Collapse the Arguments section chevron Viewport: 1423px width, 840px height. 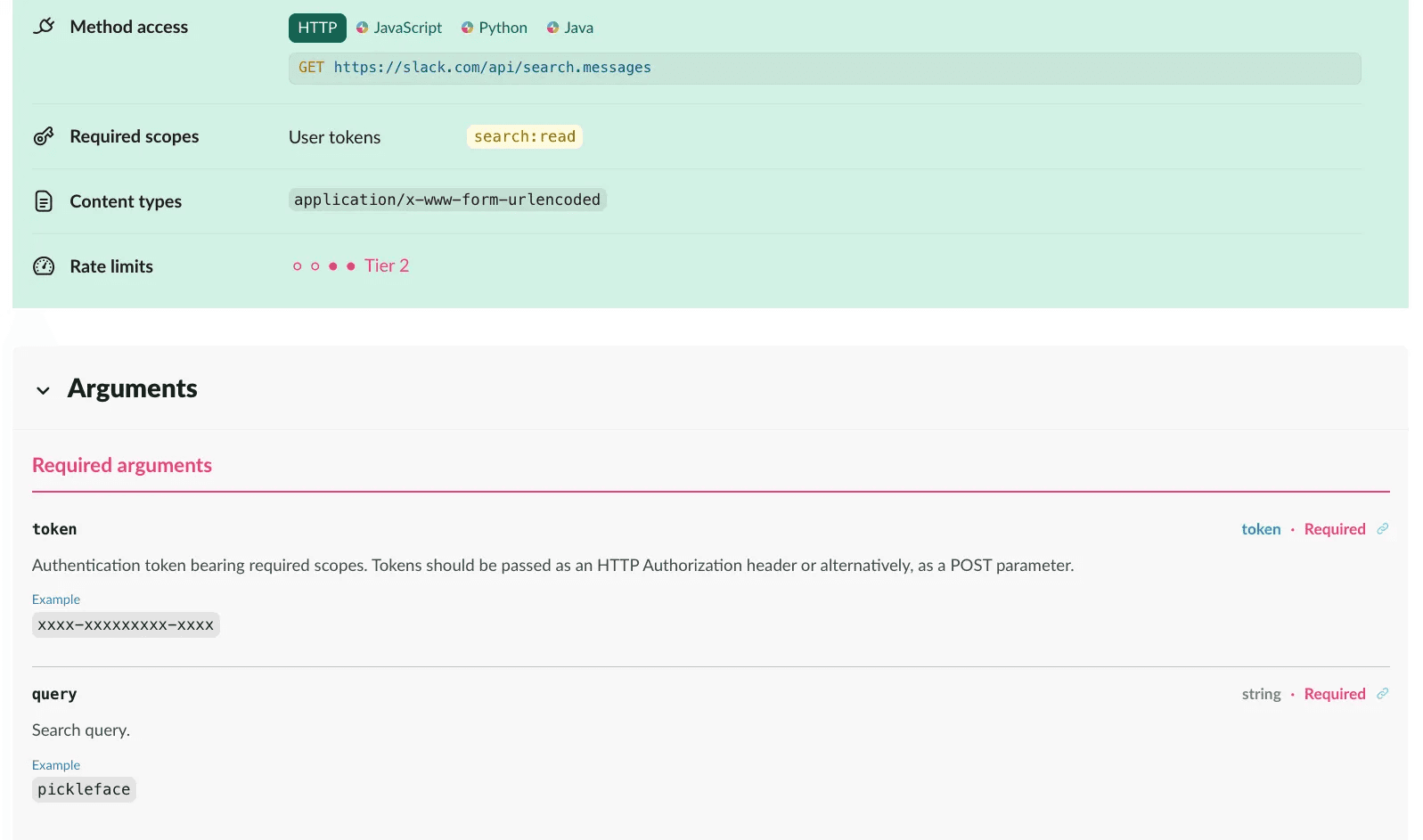click(x=43, y=390)
